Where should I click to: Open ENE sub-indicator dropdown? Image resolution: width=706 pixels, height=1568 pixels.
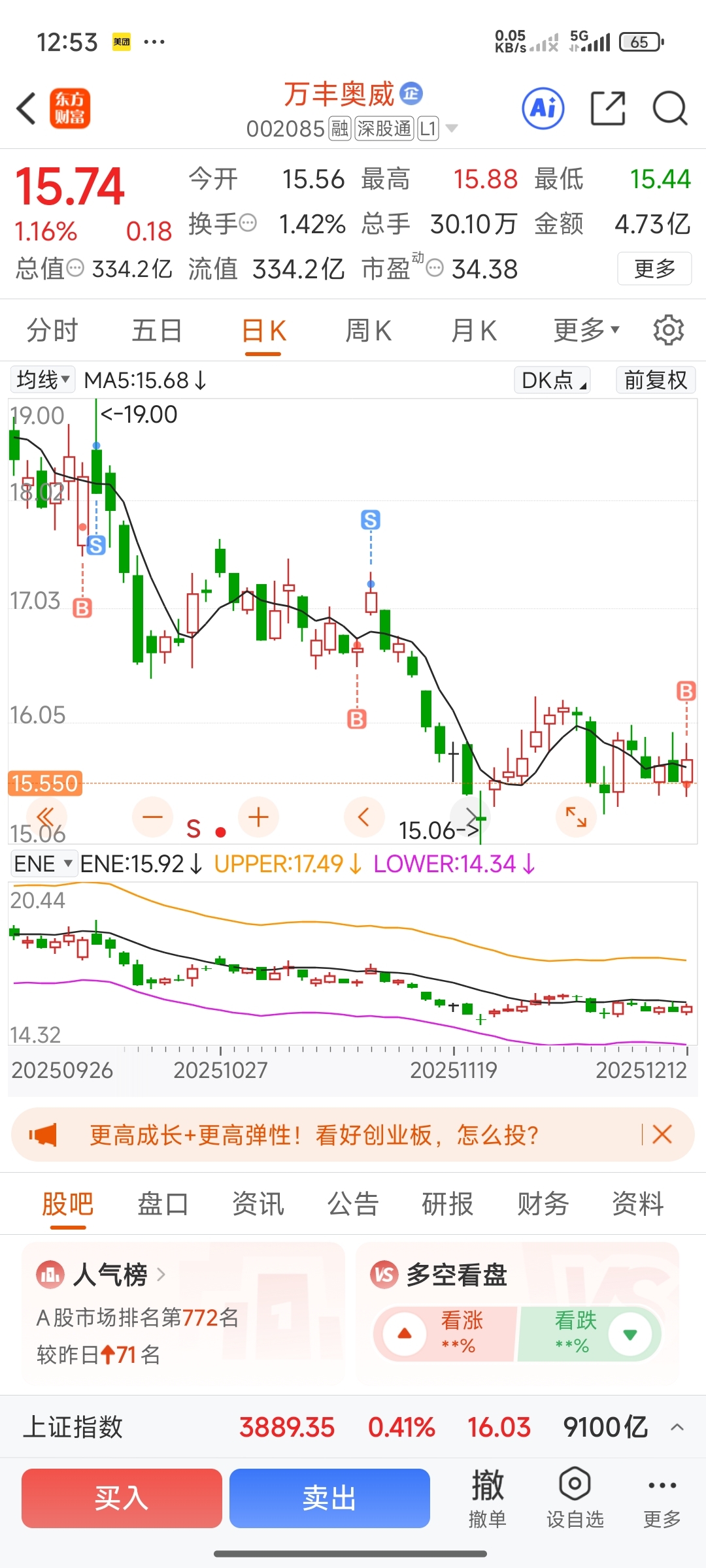(43, 864)
